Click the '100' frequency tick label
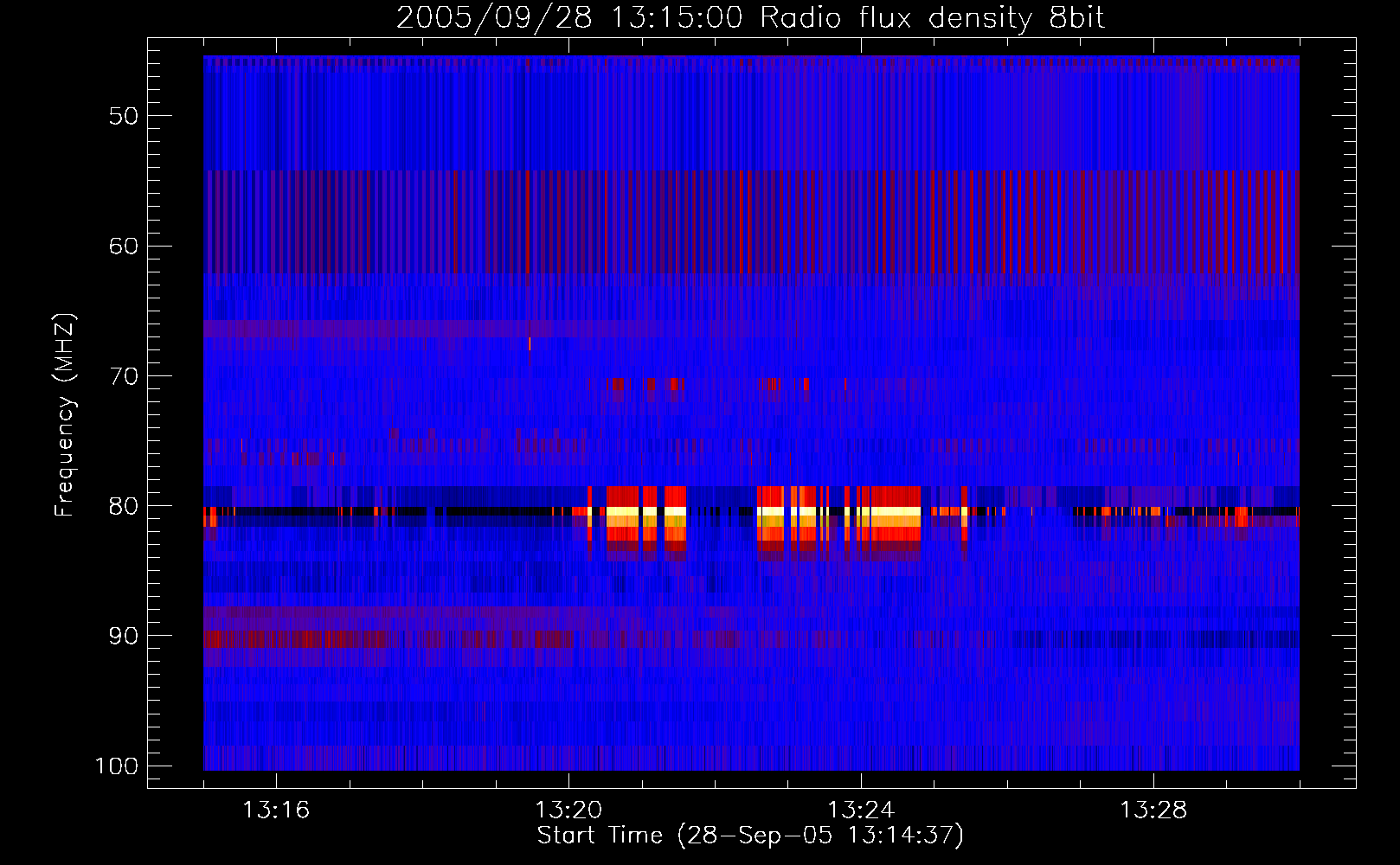The width and height of the screenshot is (1400, 865). coord(116,766)
